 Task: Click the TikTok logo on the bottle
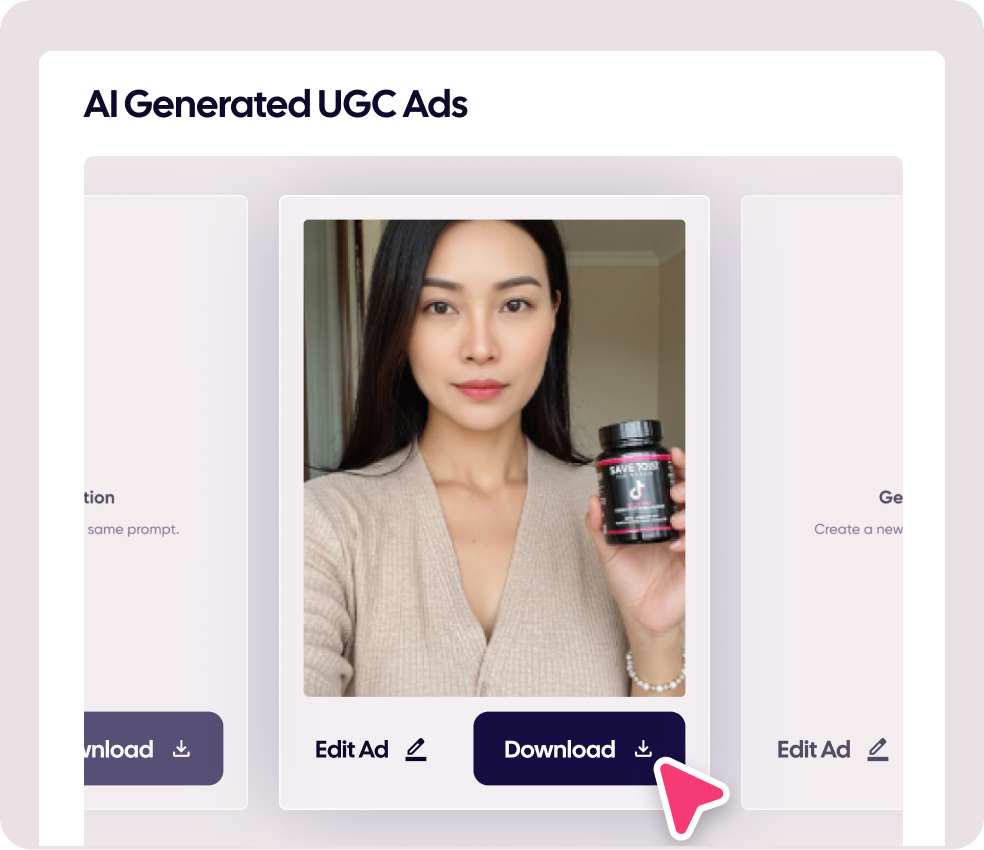point(637,490)
